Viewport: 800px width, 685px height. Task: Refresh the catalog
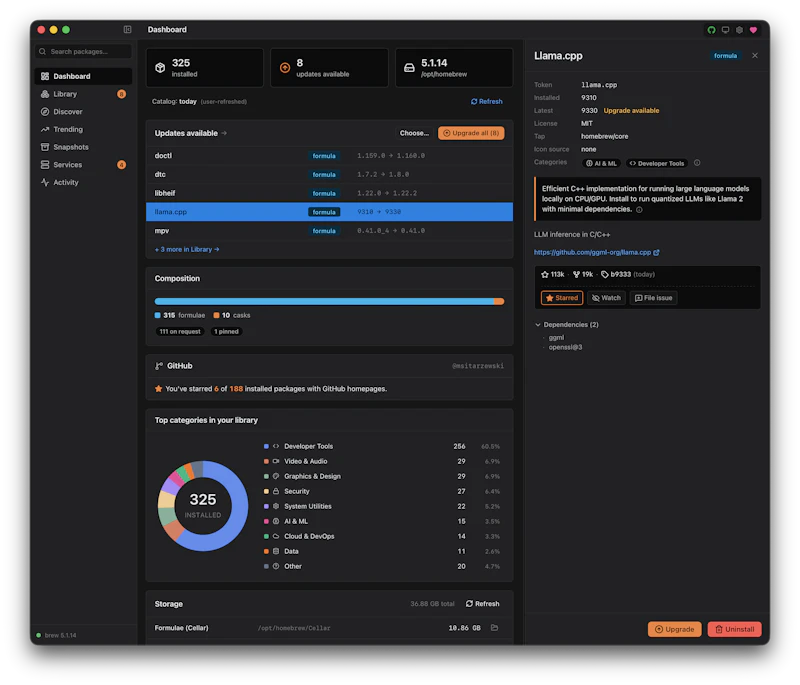coord(486,102)
